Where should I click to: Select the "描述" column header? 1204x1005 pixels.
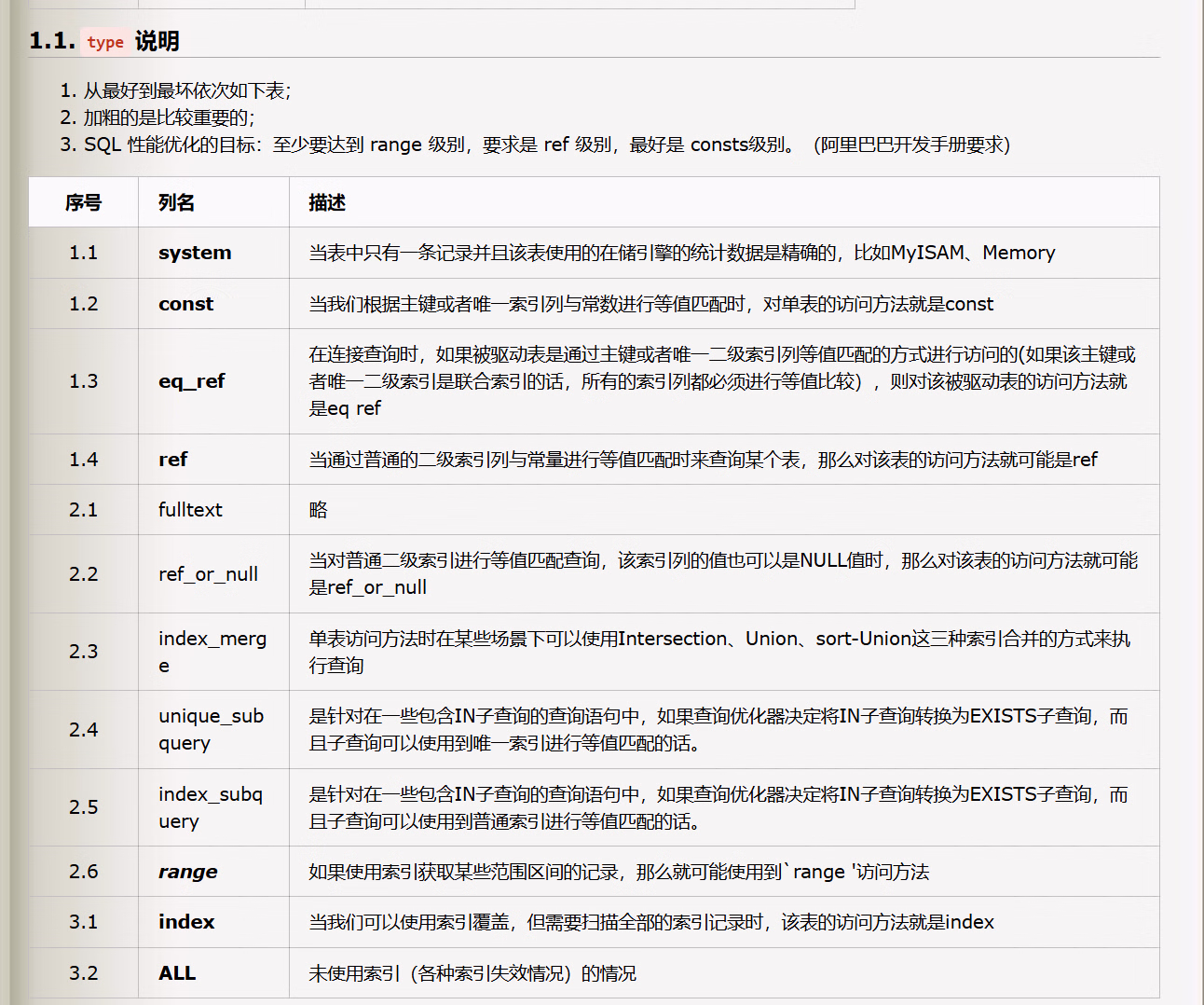pos(327,202)
